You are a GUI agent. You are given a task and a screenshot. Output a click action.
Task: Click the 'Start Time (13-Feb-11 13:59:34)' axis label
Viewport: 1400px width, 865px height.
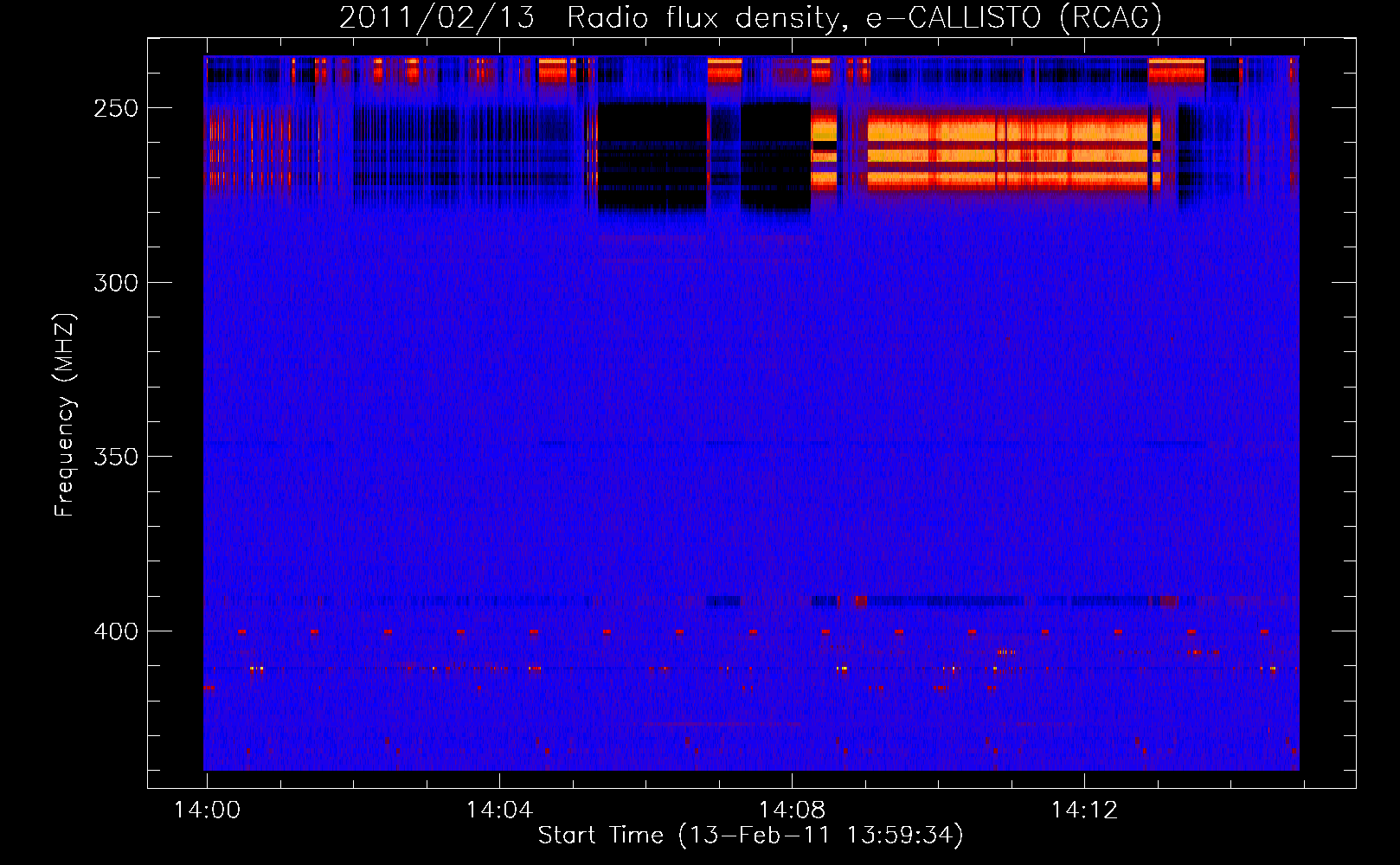tap(750, 836)
